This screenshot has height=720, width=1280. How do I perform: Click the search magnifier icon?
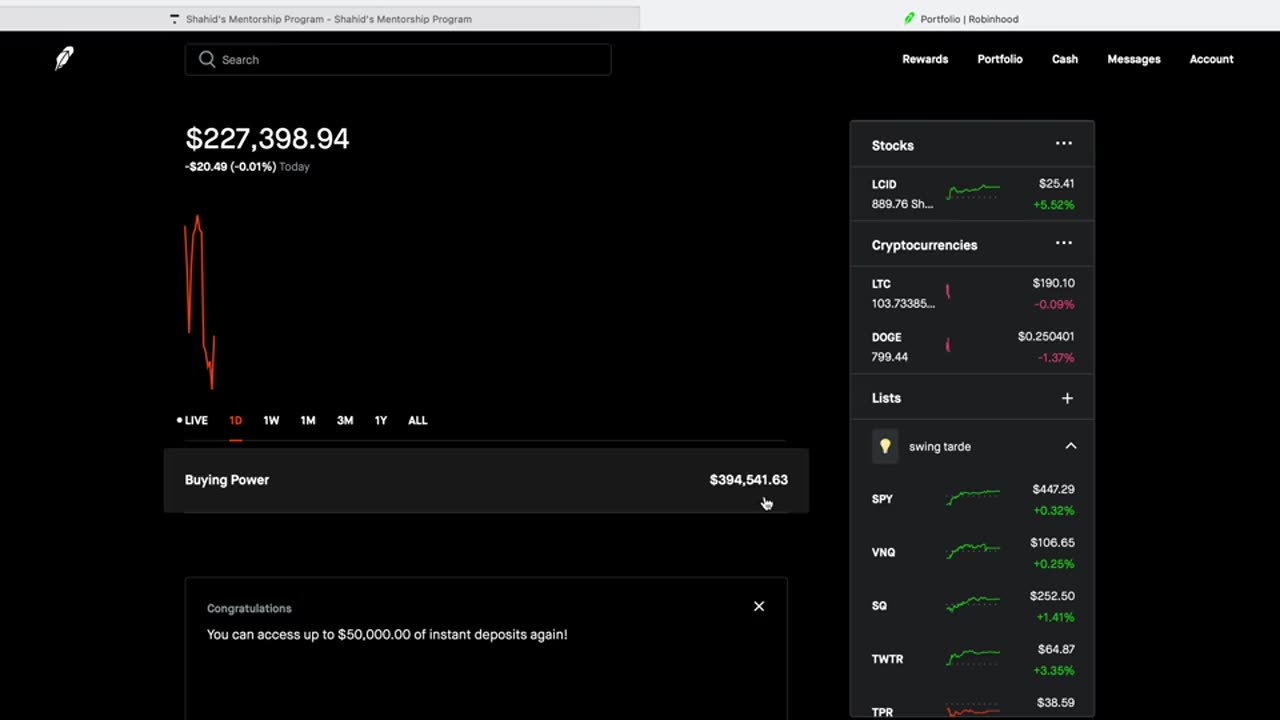(x=207, y=59)
